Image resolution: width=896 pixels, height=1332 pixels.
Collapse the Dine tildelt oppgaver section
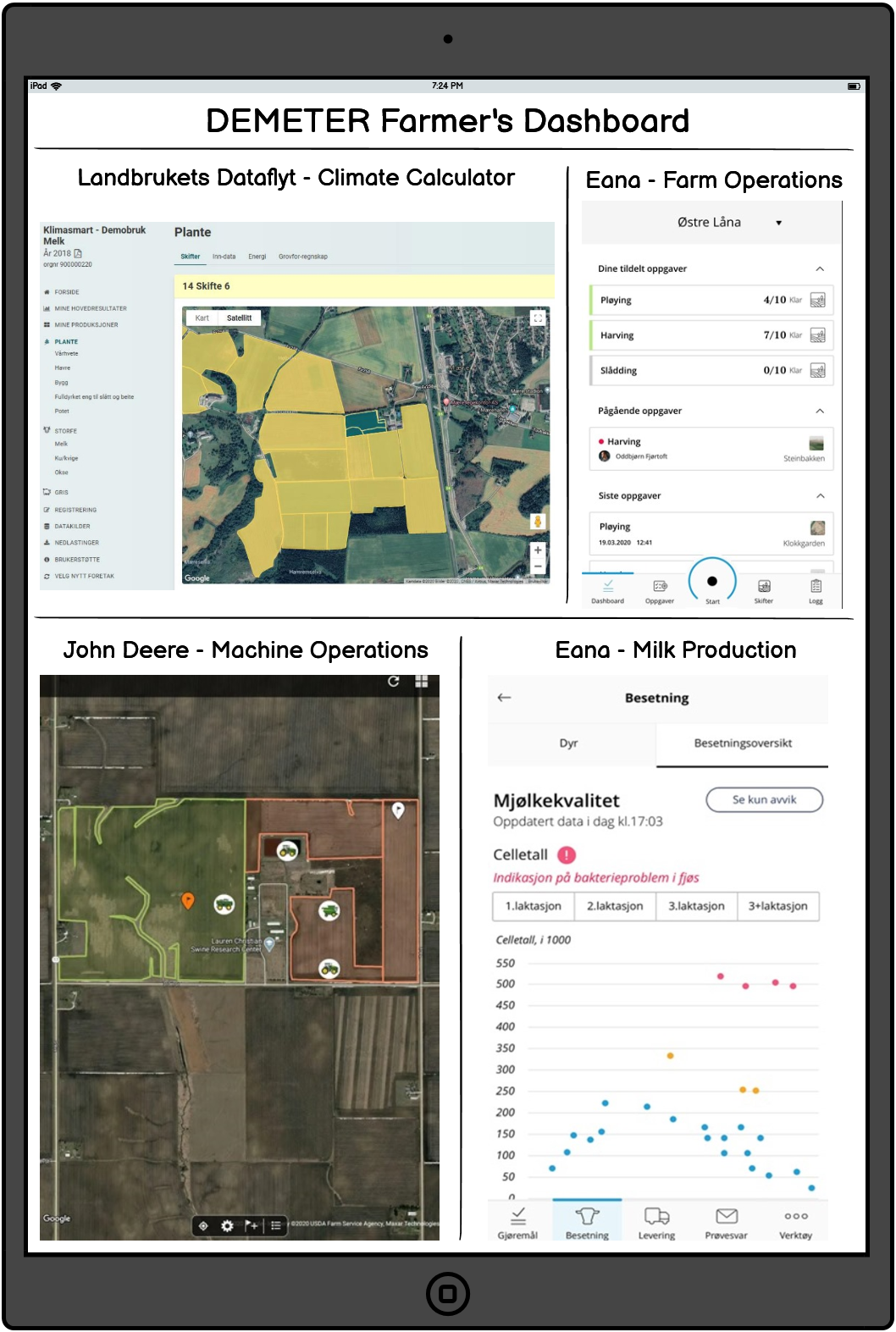820,268
